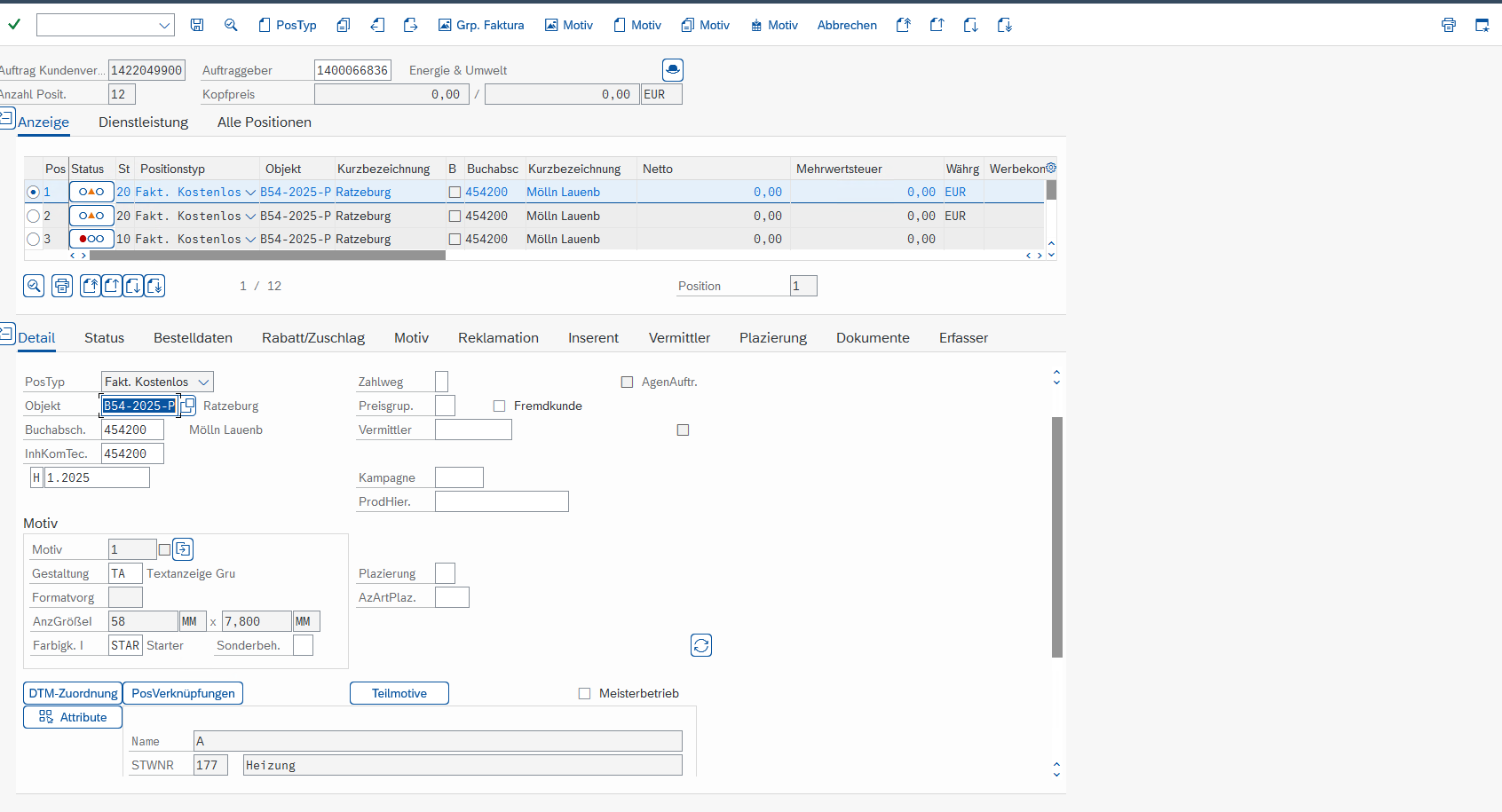Screen dimensions: 1502x812
Task: Click the motif selection icon beside Motiv field
Action: (183, 549)
